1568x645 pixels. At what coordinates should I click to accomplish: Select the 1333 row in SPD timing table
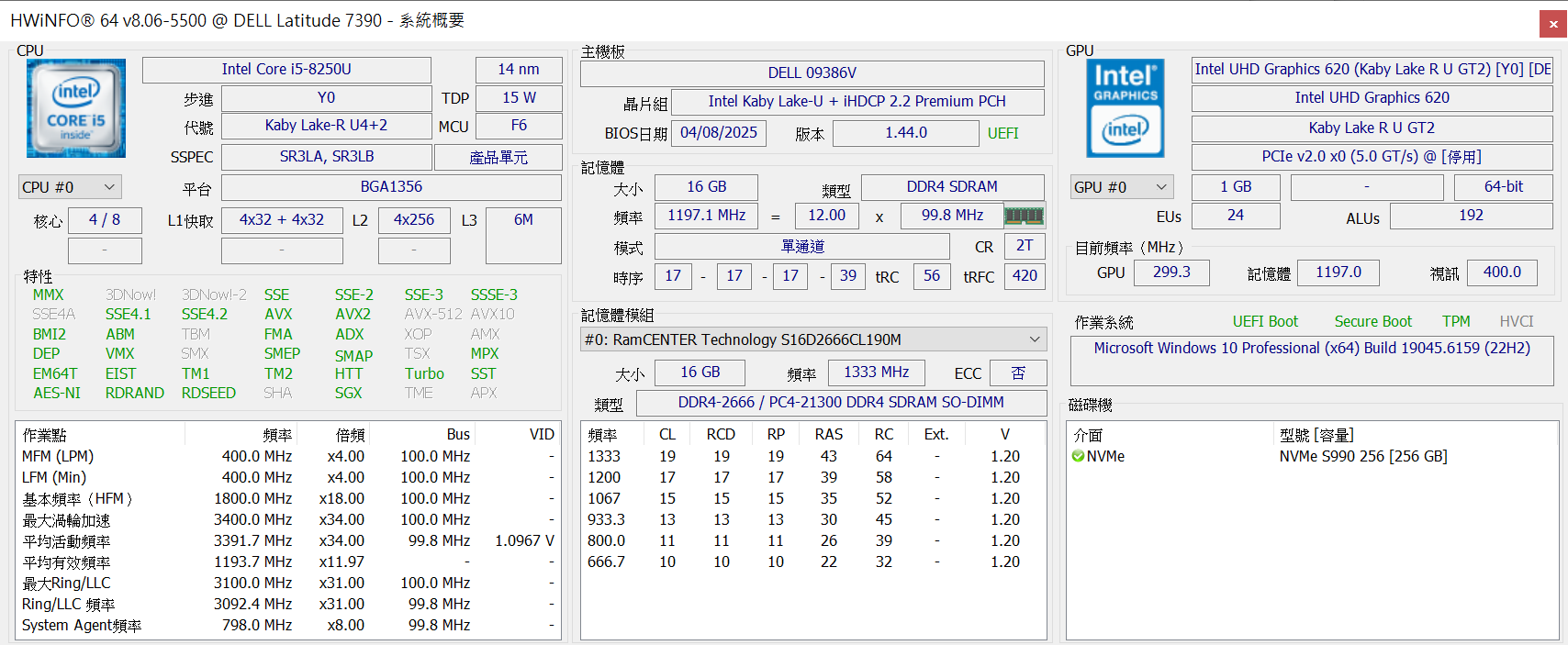(813, 456)
